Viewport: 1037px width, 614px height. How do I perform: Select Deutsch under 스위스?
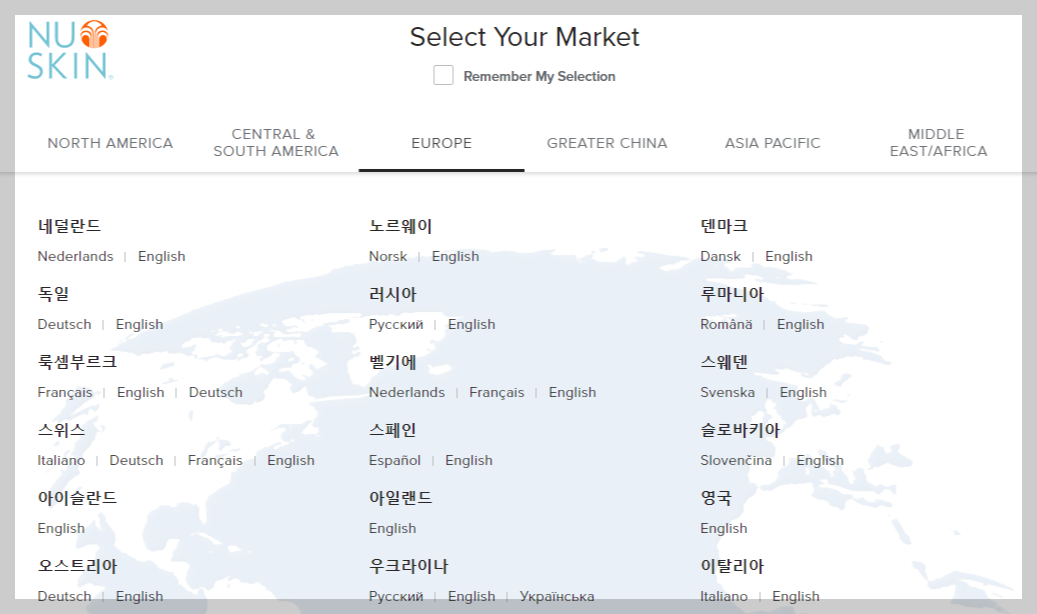click(x=136, y=460)
